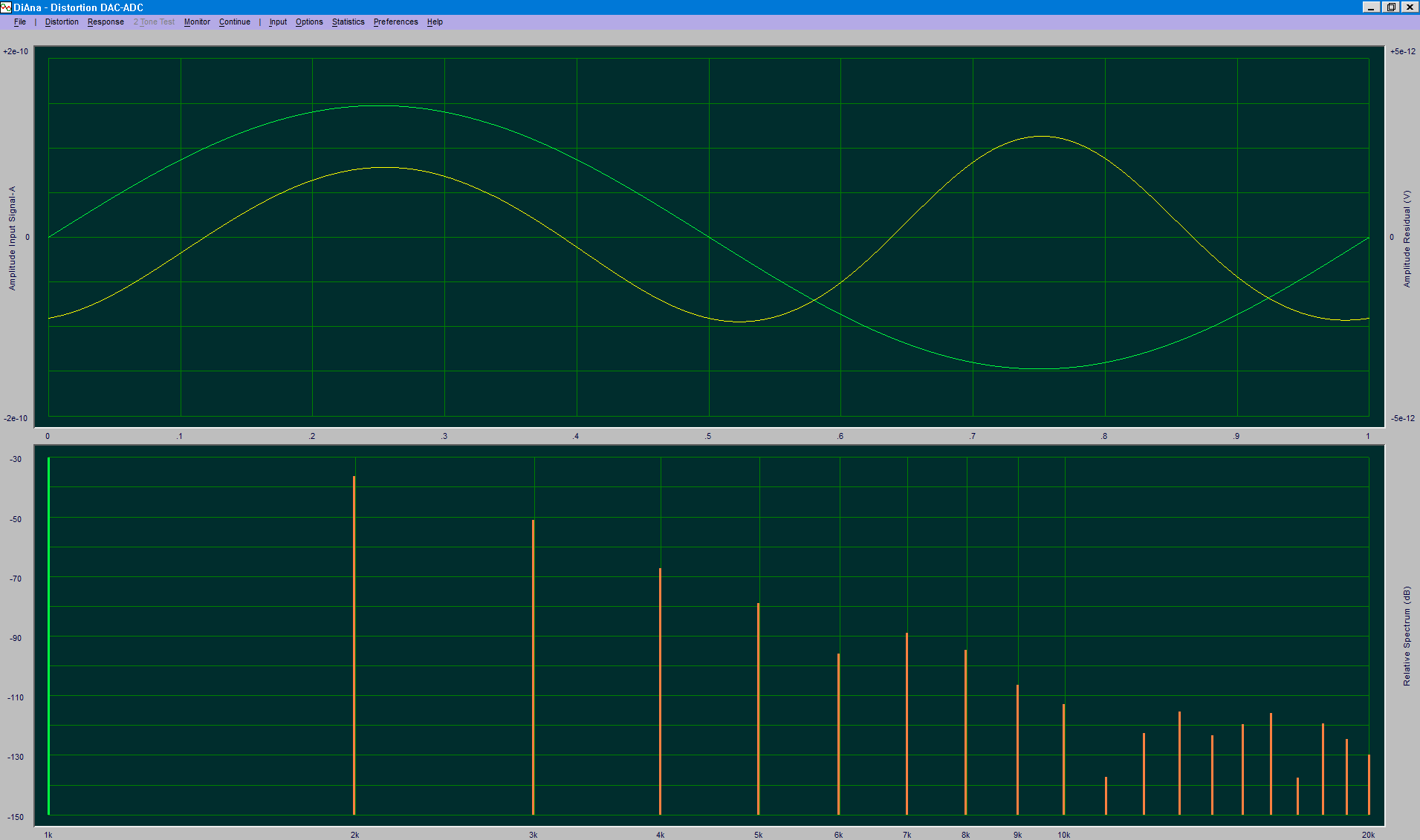Click the 5k harmonic spectrum bar
This screenshot has width=1420, height=840.
point(758,709)
